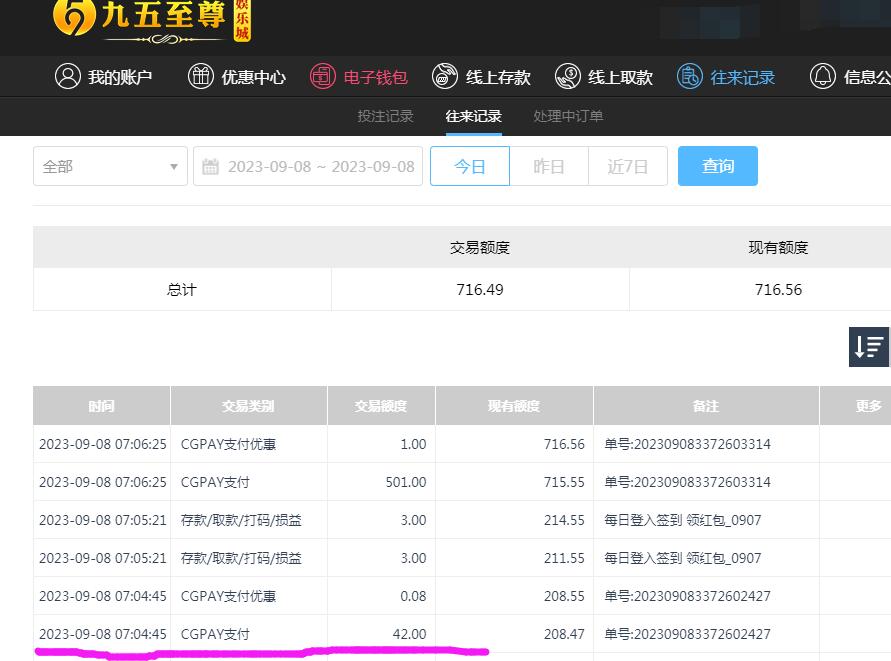Open the 处理中订单 tab

point(568,116)
